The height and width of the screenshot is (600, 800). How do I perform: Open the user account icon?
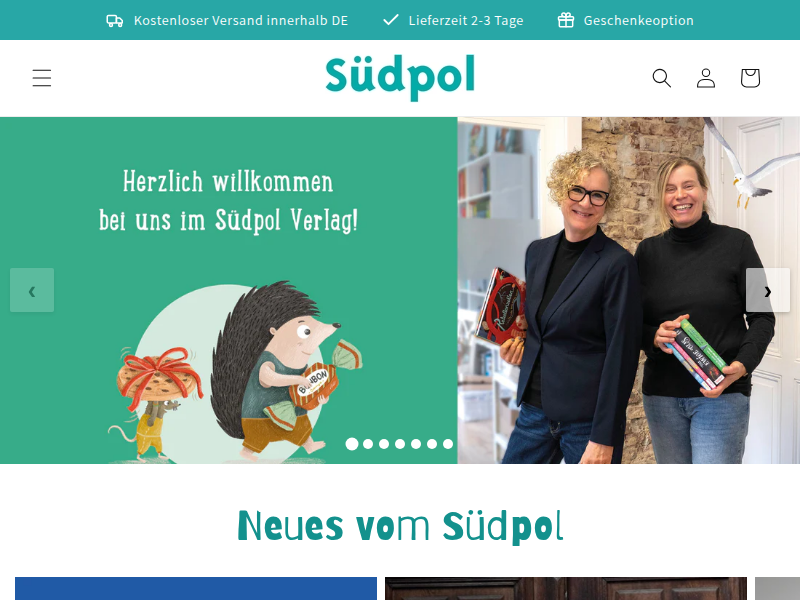point(706,78)
